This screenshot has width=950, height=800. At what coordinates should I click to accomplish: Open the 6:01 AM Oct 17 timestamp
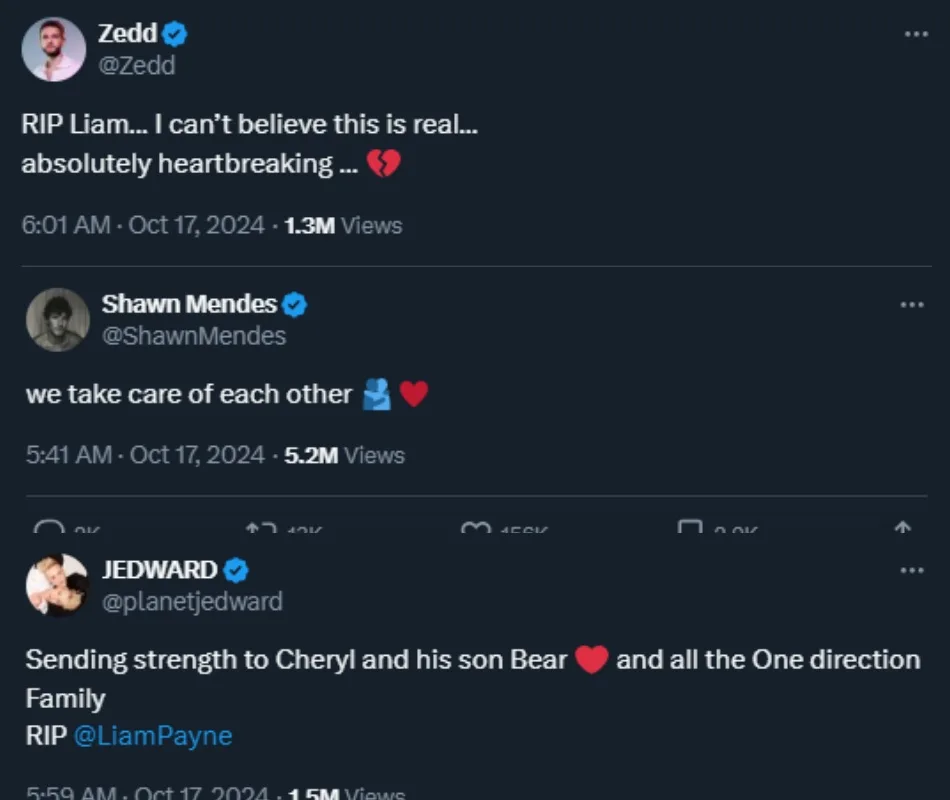pos(141,225)
